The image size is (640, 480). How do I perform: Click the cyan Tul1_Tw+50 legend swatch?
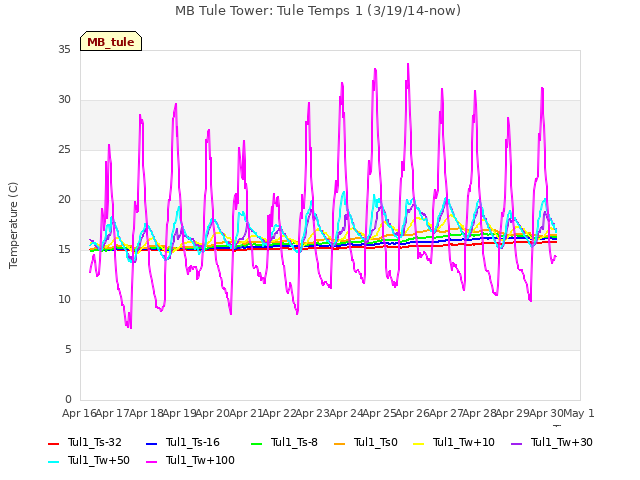click(53, 462)
